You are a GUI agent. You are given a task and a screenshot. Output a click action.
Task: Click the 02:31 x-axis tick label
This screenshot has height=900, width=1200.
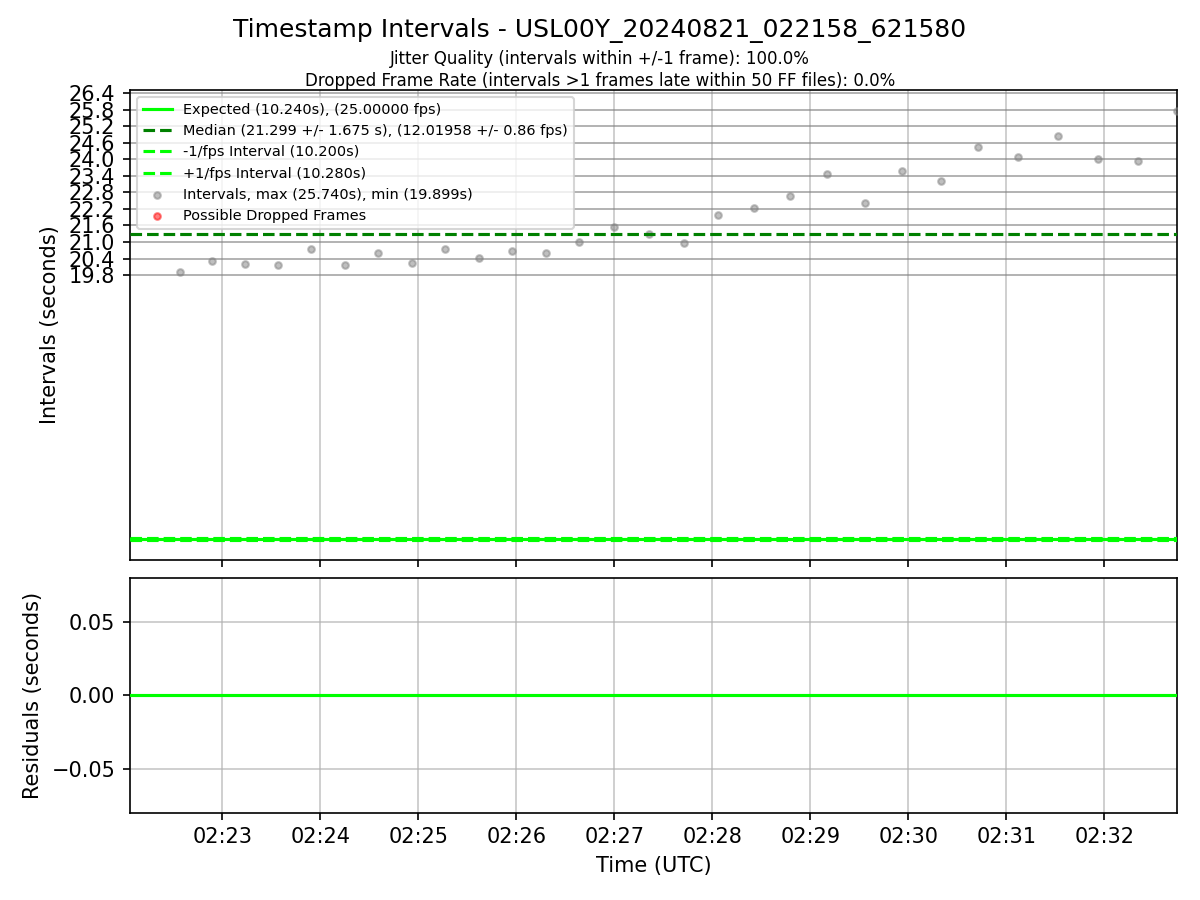(x=1006, y=836)
